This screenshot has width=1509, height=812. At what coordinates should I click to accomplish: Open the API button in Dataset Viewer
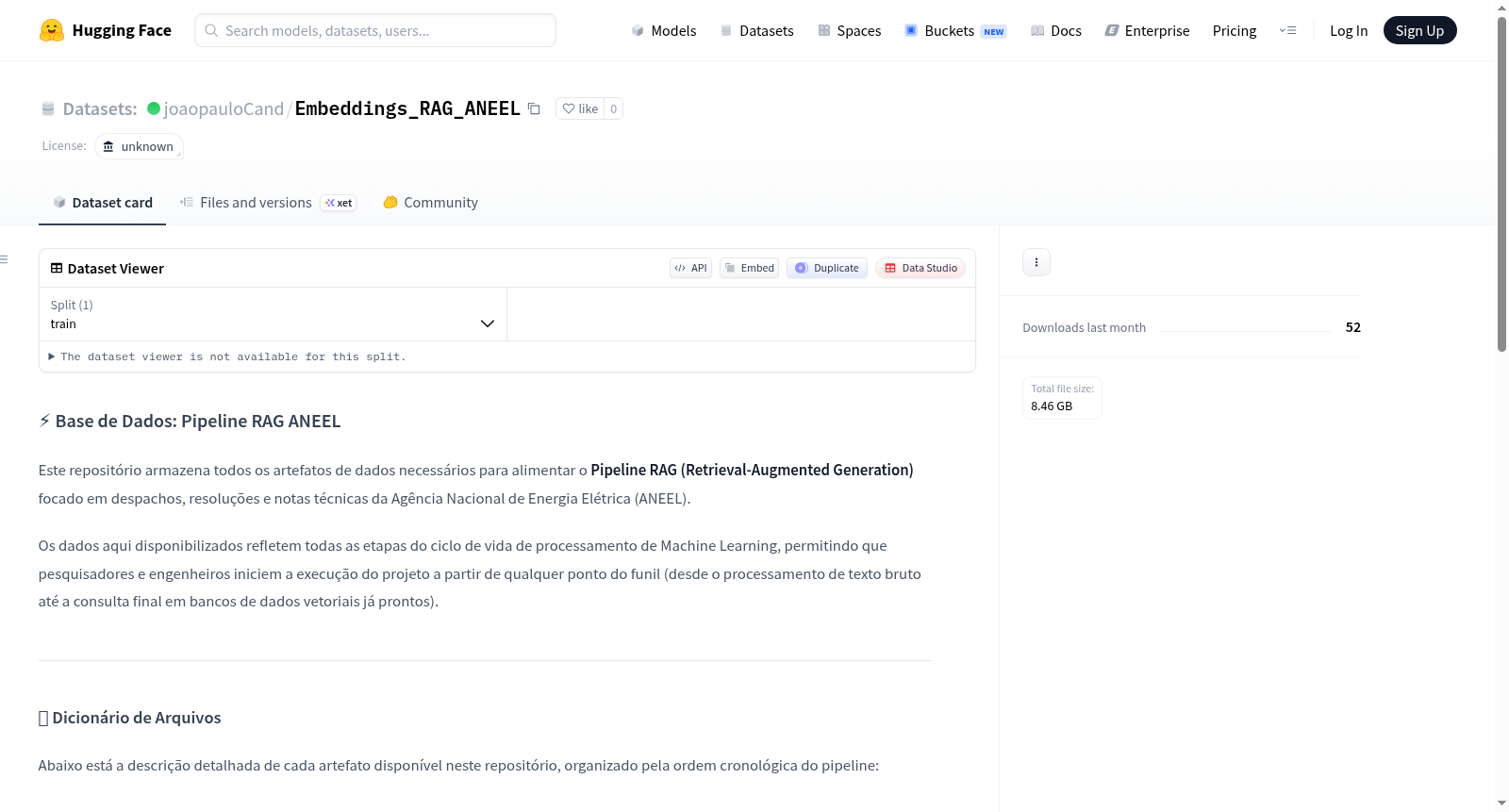click(x=690, y=268)
